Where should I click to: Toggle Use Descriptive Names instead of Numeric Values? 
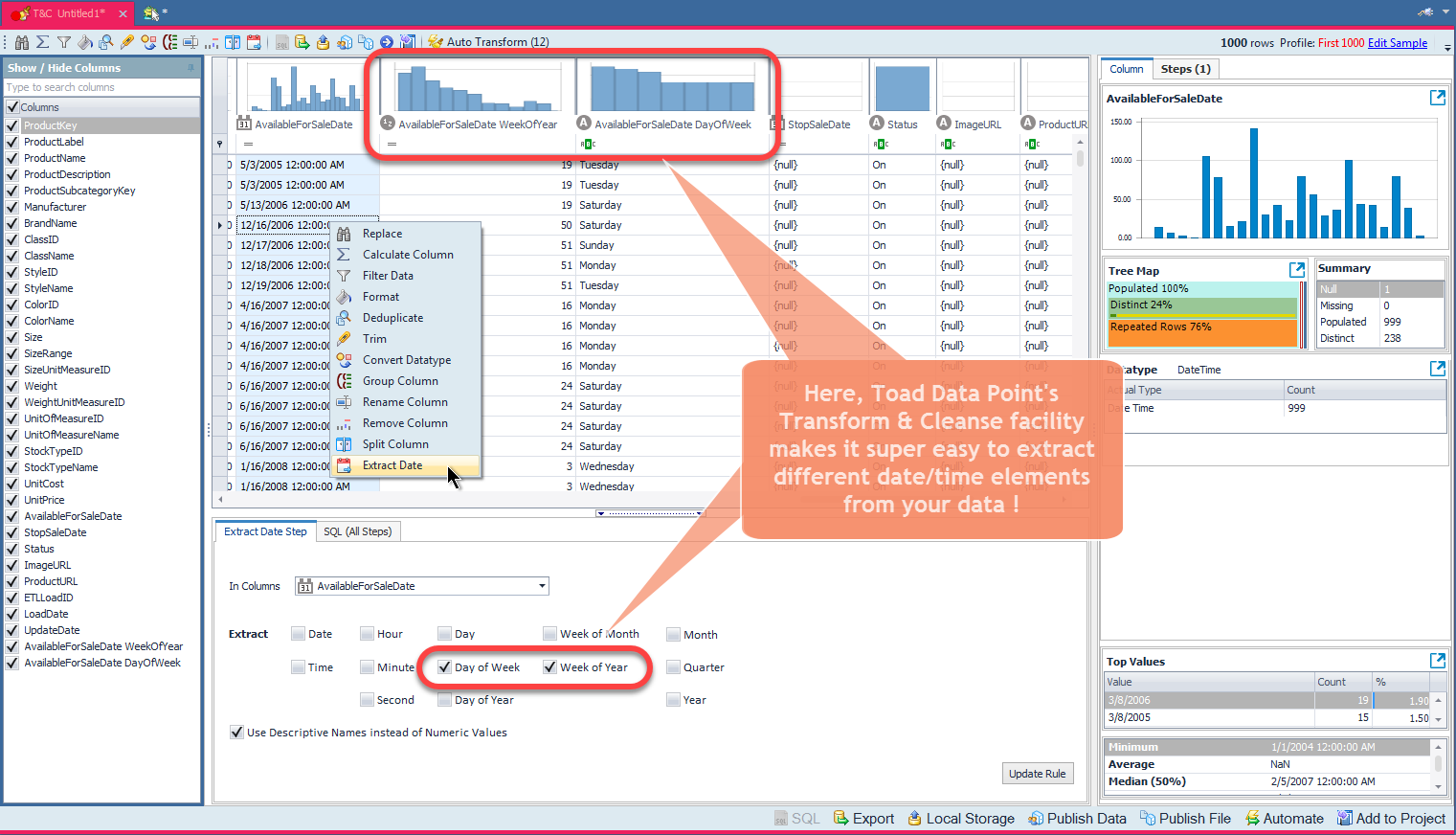click(x=236, y=733)
